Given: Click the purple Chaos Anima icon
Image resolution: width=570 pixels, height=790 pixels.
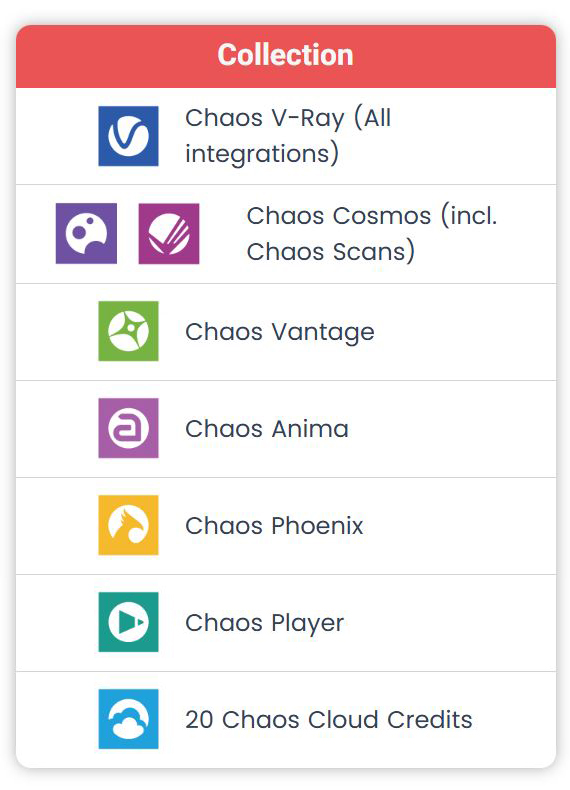Looking at the screenshot, I should tap(128, 428).
